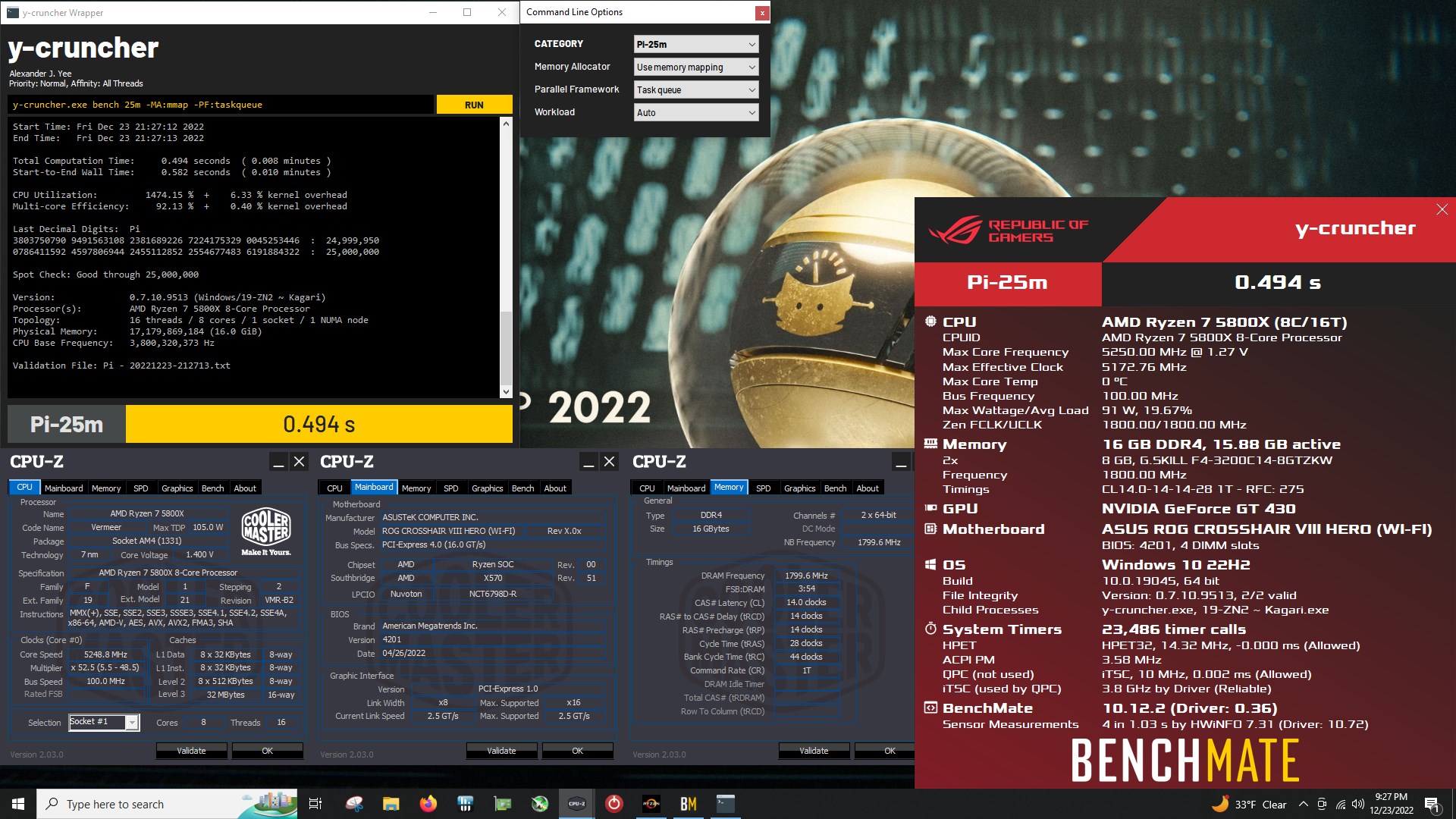Click the CPU section icon in BenchMate panel
Screen dimensions: 1456x819
coord(930,322)
